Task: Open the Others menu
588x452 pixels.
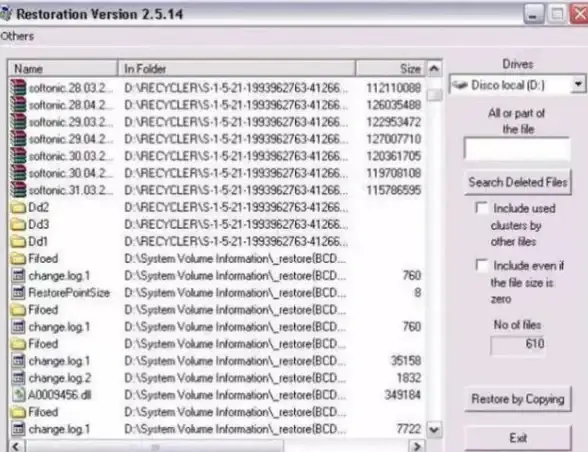Action: click(x=17, y=36)
